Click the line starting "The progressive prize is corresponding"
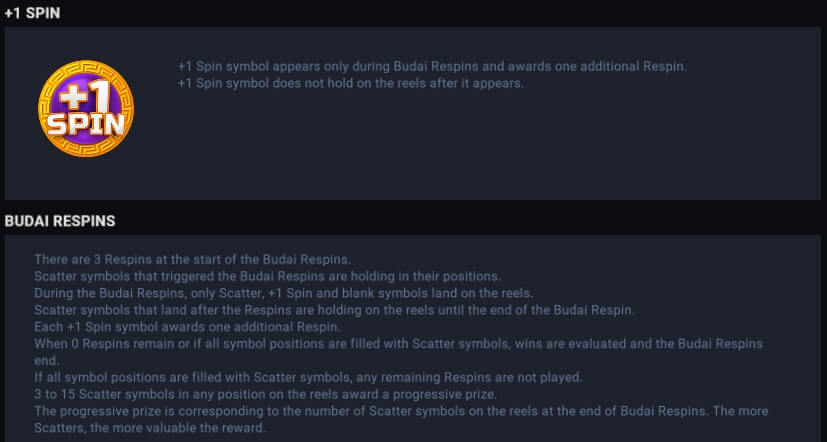 401,411
